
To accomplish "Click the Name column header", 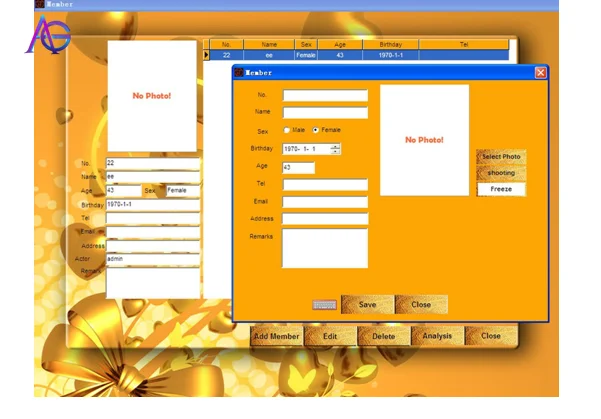I will click(269, 44).
